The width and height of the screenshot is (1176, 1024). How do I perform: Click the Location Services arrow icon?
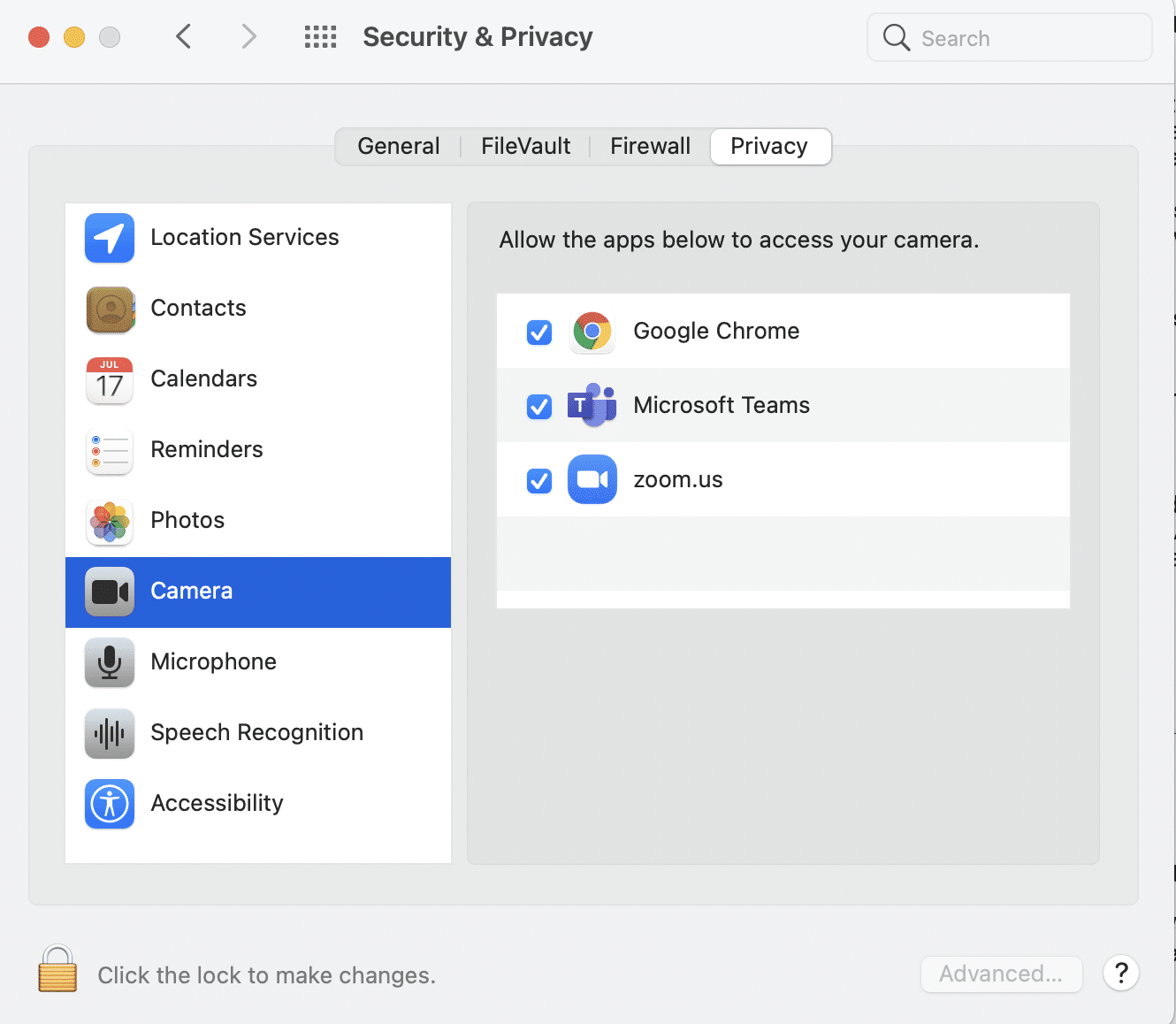tap(110, 238)
